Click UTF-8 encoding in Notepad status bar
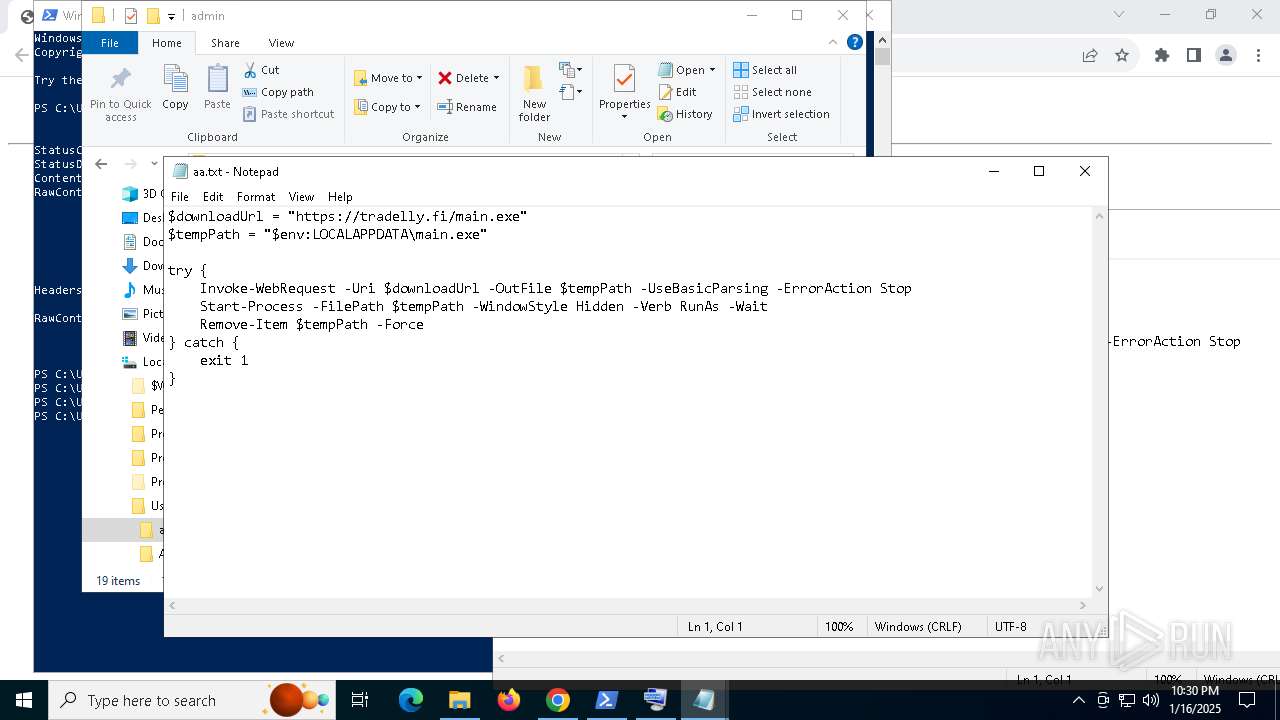The height and width of the screenshot is (720, 1280). pos(1010,627)
